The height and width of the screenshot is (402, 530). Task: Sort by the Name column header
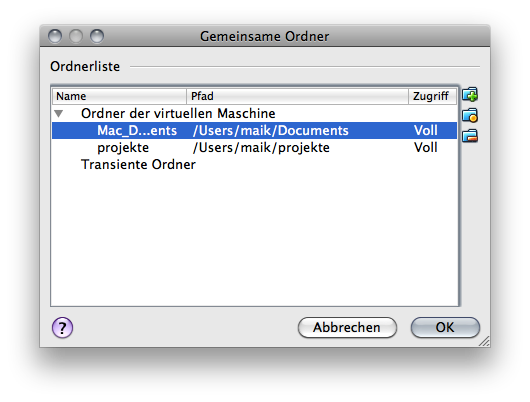[x=119, y=96]
